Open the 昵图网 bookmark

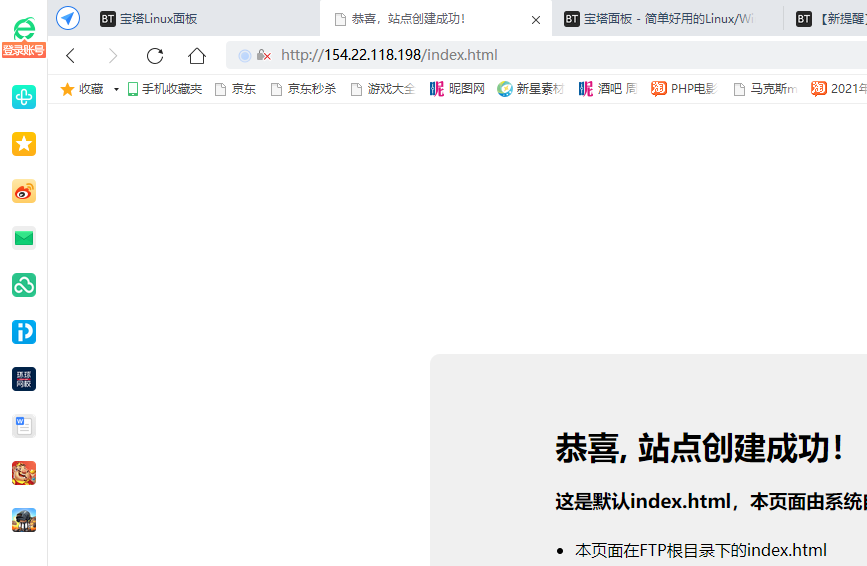click(457, 89)
